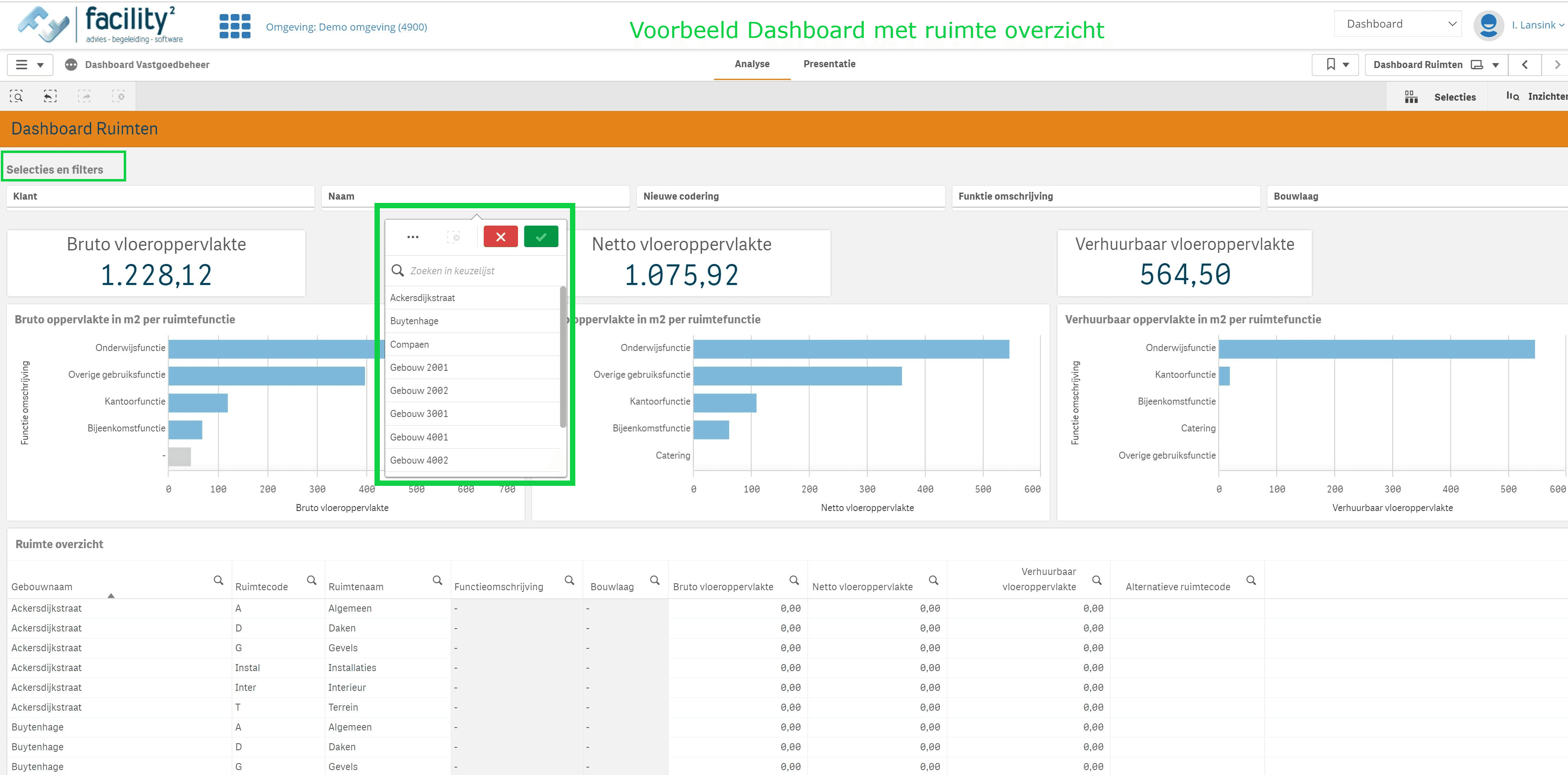Search the Gebouwnaam column magnifier
Viewport: 1568px width, 775px height.
(219, 580)
